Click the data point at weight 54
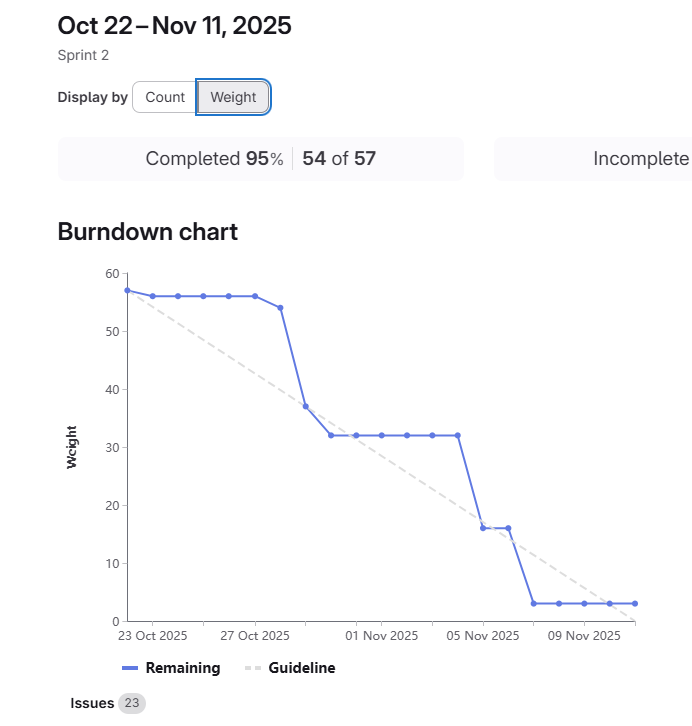This screenshot has height=726, width=692. click(x=280, y=307)
